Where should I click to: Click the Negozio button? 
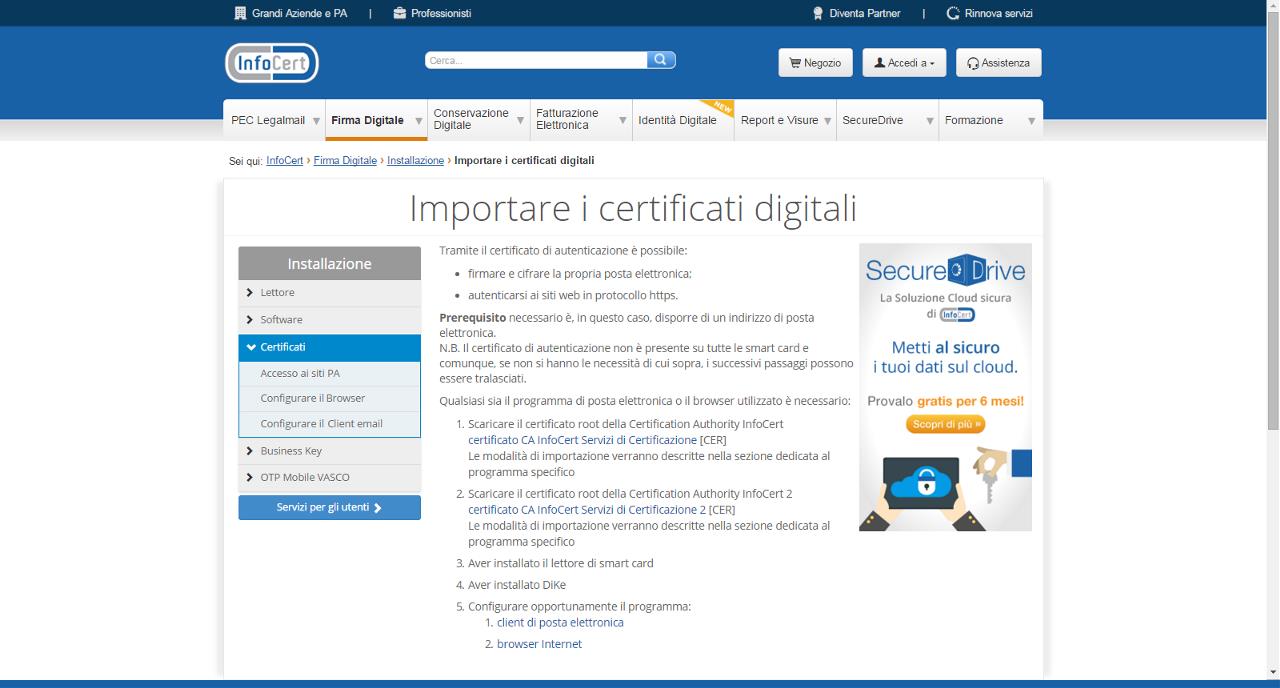pos(815,63)
